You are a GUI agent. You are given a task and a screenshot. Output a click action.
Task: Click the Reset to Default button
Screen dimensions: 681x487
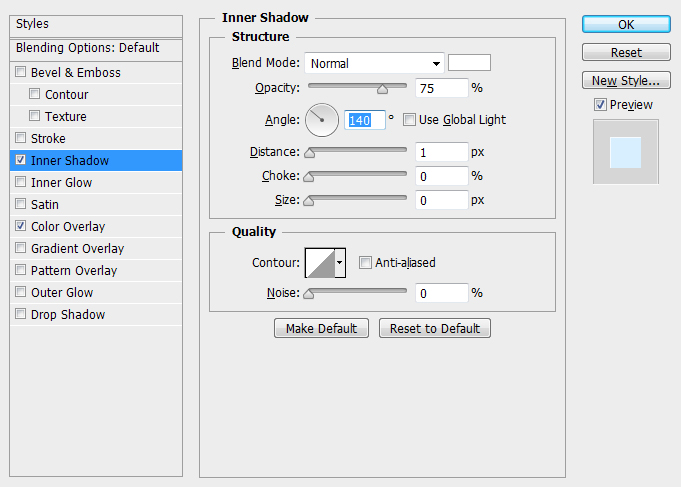tap(434, 328)
